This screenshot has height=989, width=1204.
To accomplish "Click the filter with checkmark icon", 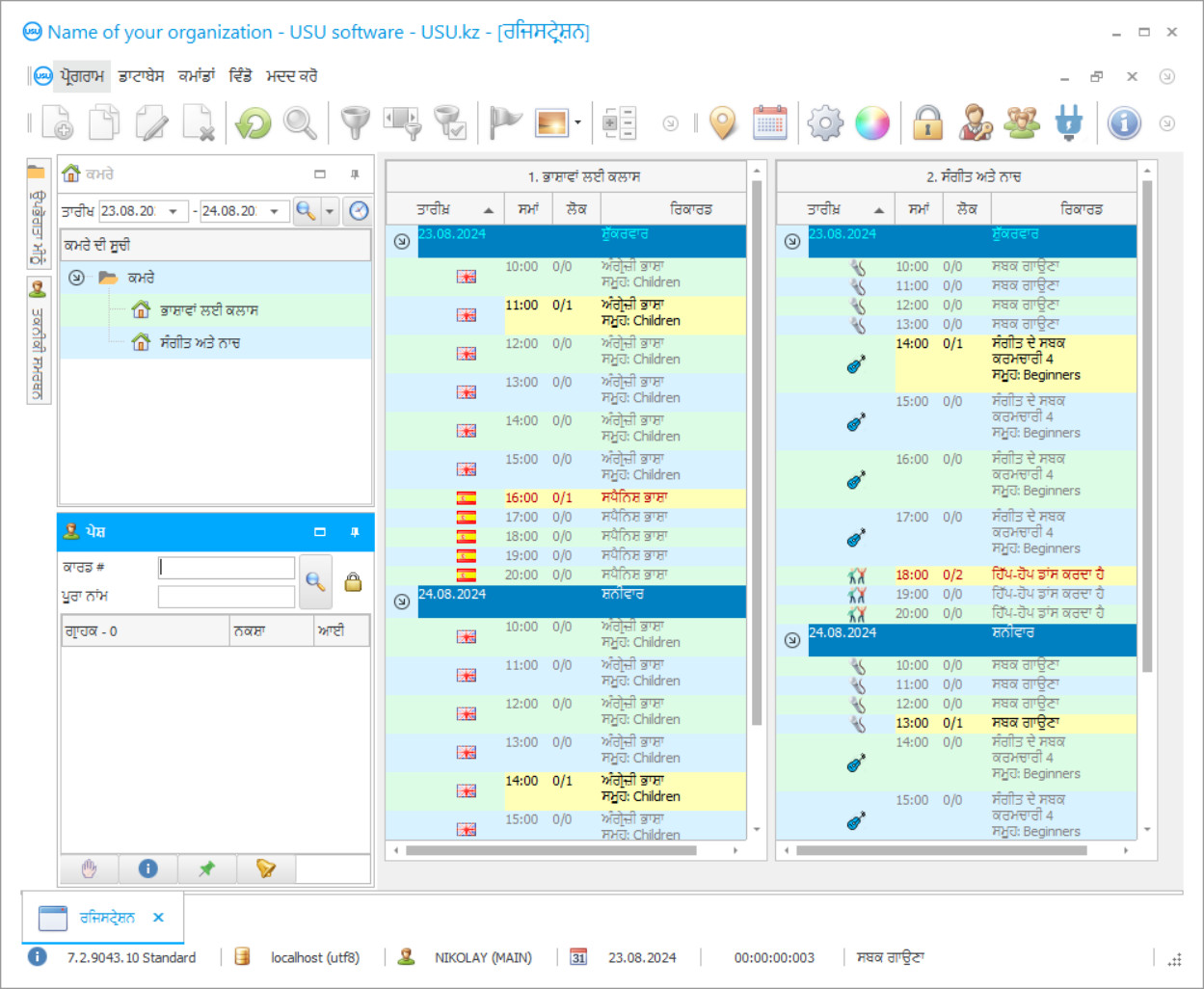I will click(x=449, y=122).
